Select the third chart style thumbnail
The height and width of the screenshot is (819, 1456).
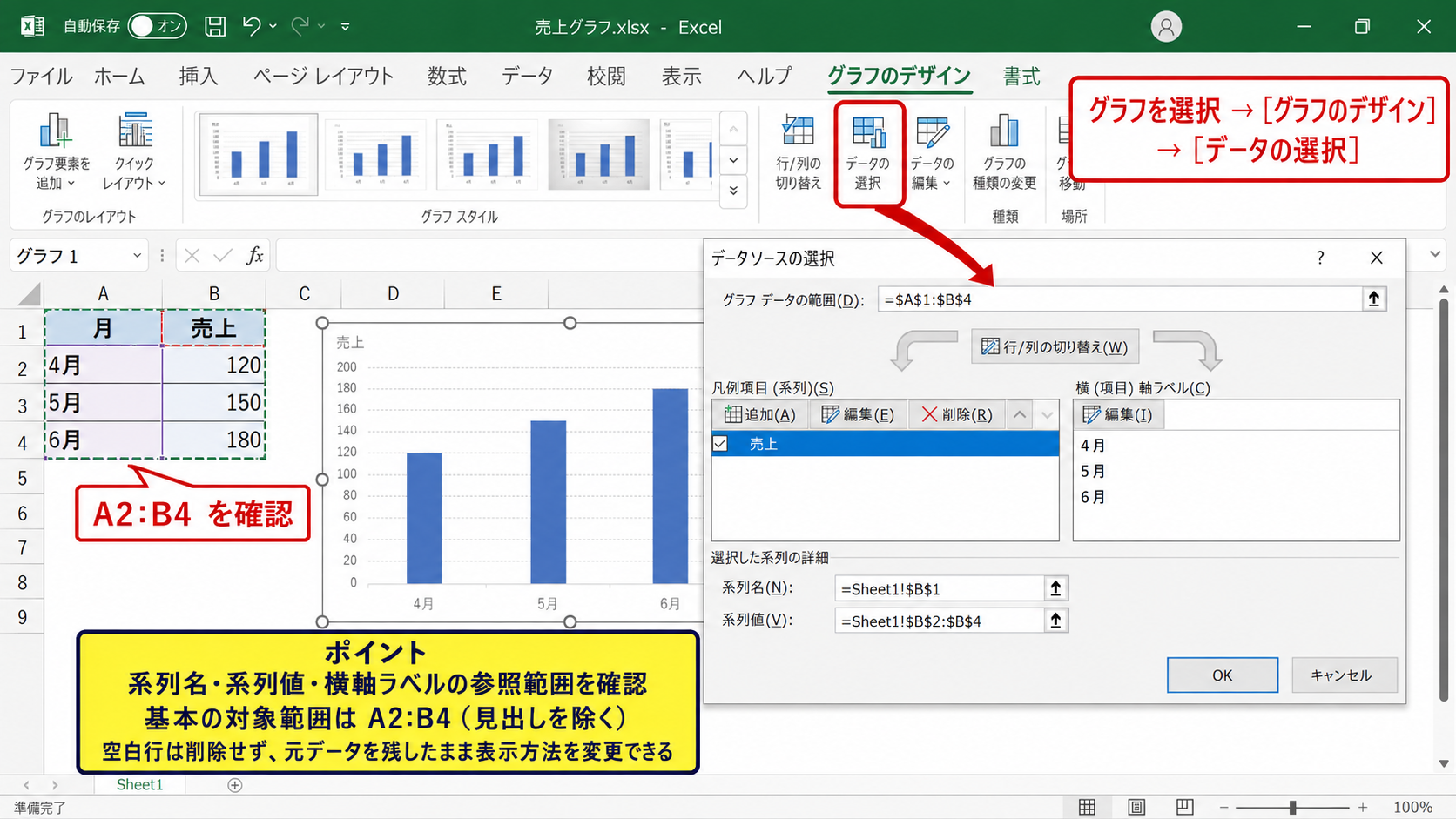point(487,154)
